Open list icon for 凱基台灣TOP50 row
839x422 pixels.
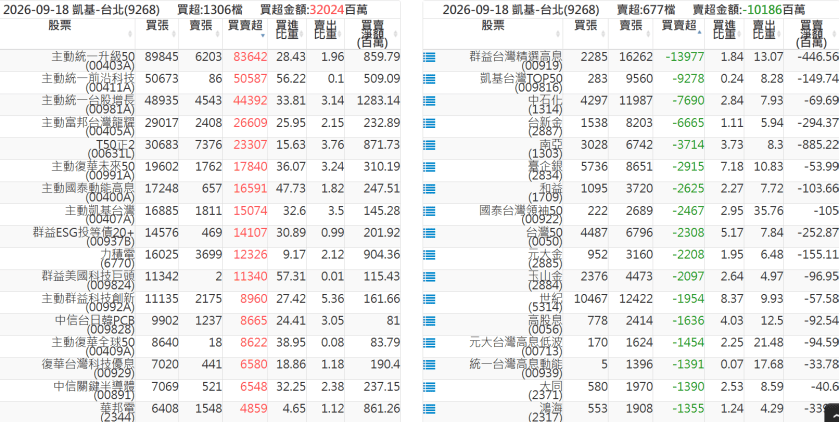pos(429,79)
